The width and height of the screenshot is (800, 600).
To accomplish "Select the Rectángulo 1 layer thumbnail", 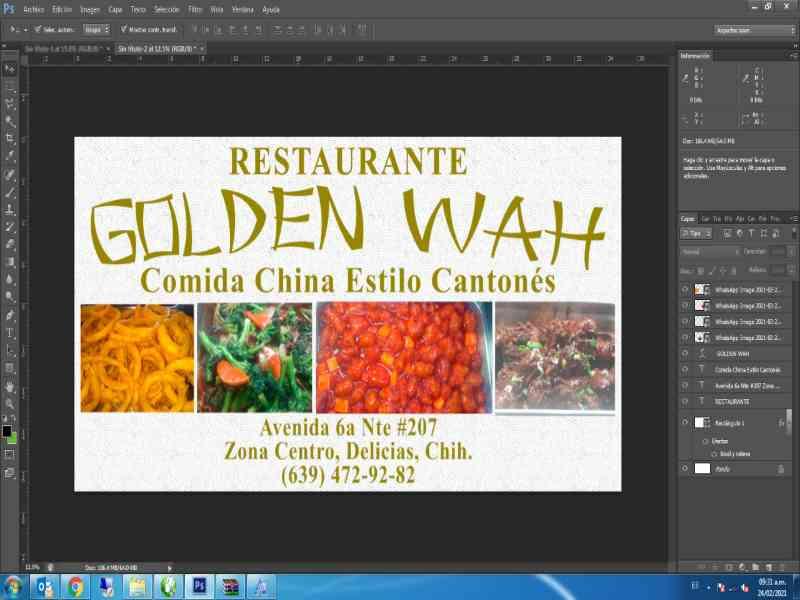I will click(701, 423).
